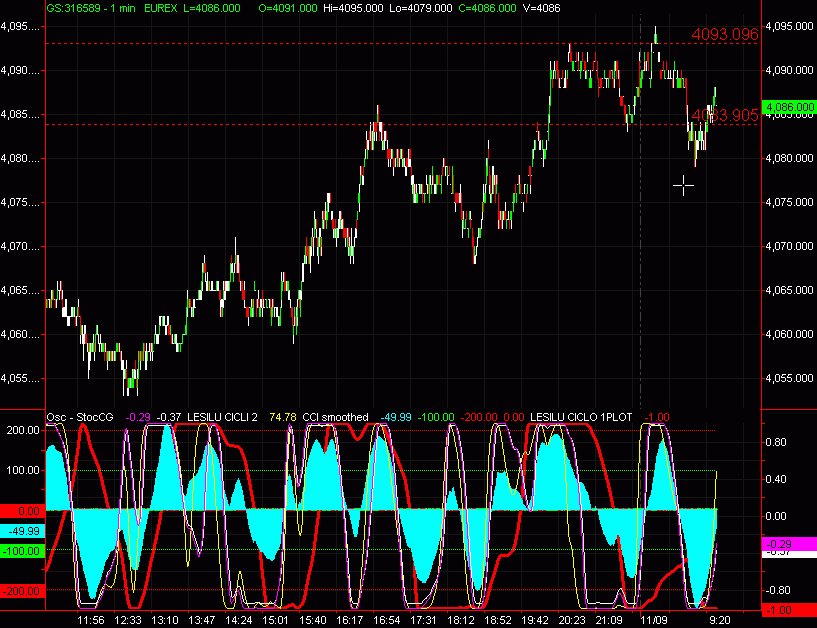Image resolution: width=817 pixels, height=628 pixels.
Task: Click '4,065....' on the left price axis
Action: [x=20, y=291]
